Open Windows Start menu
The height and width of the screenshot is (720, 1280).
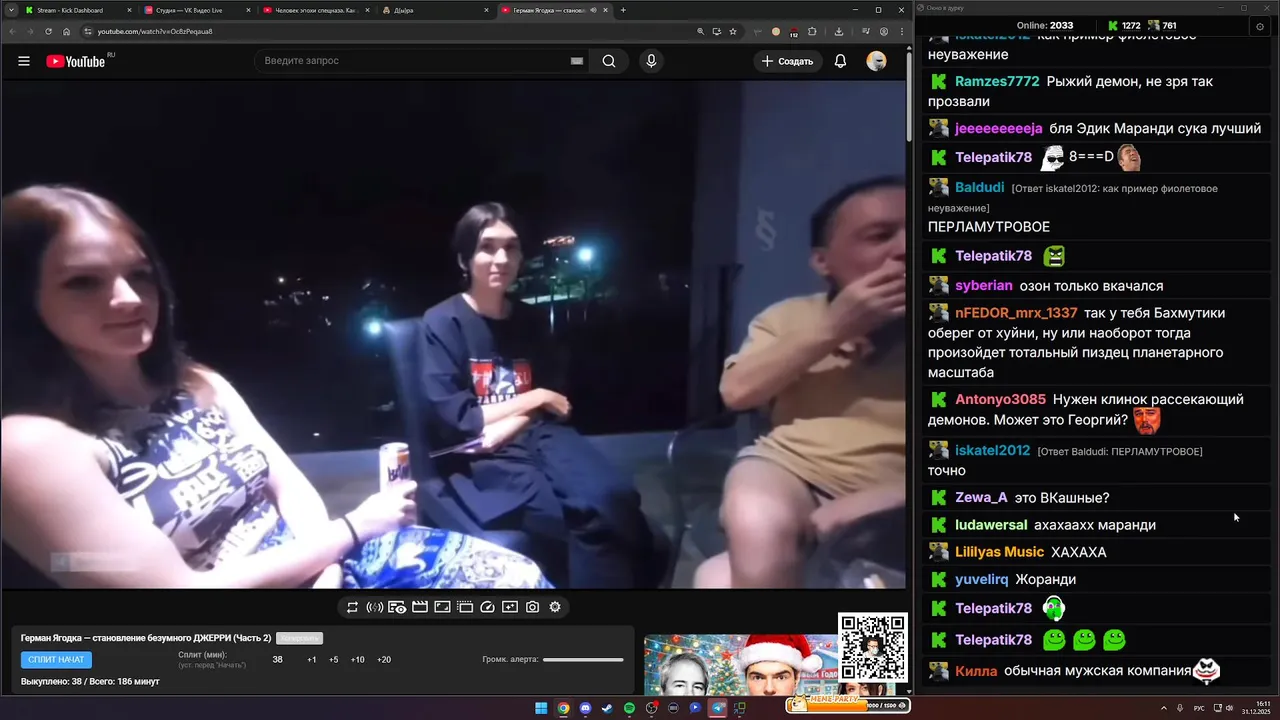(541, 708)
